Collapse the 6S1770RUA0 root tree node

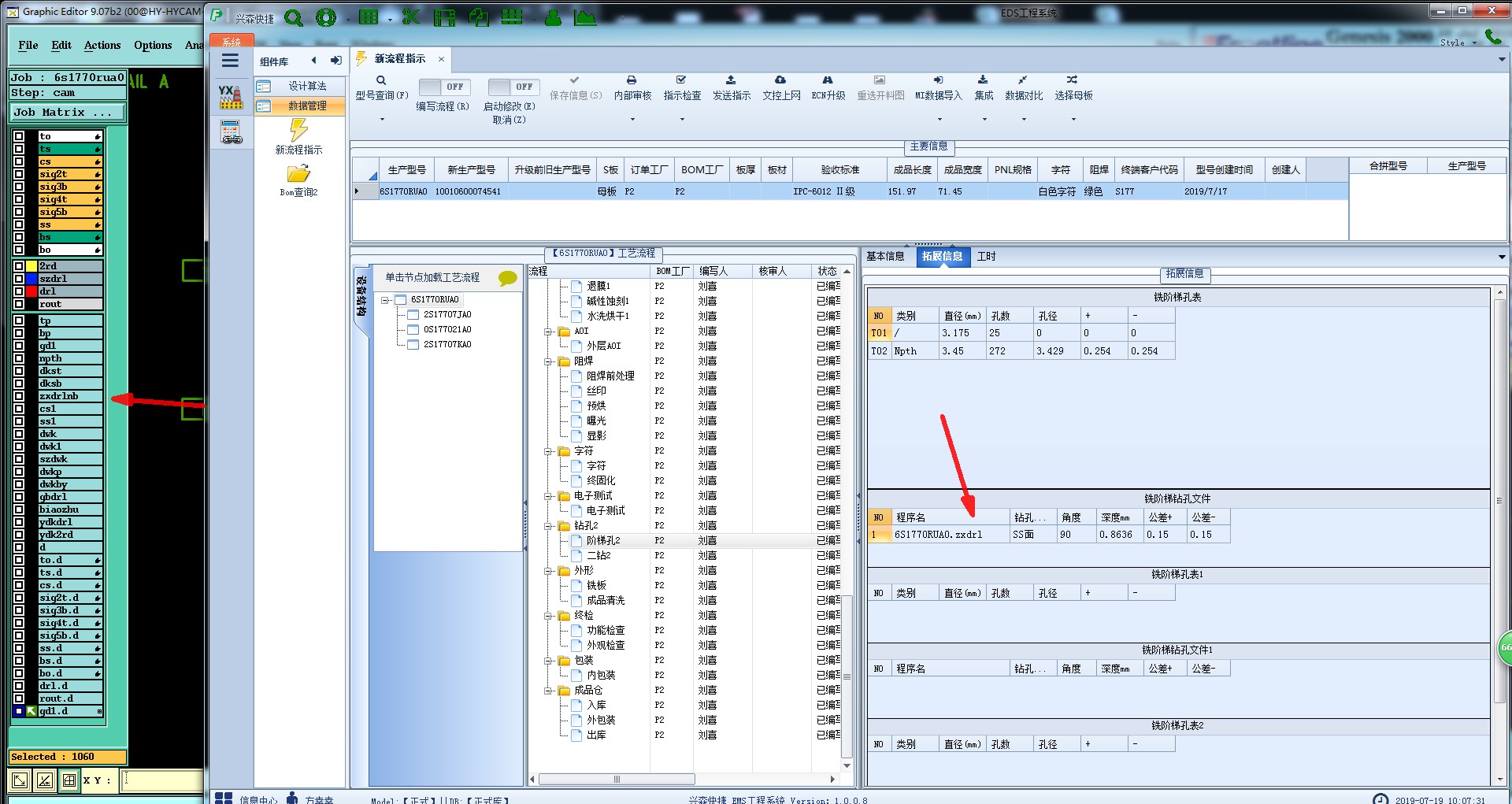point(386,300)
